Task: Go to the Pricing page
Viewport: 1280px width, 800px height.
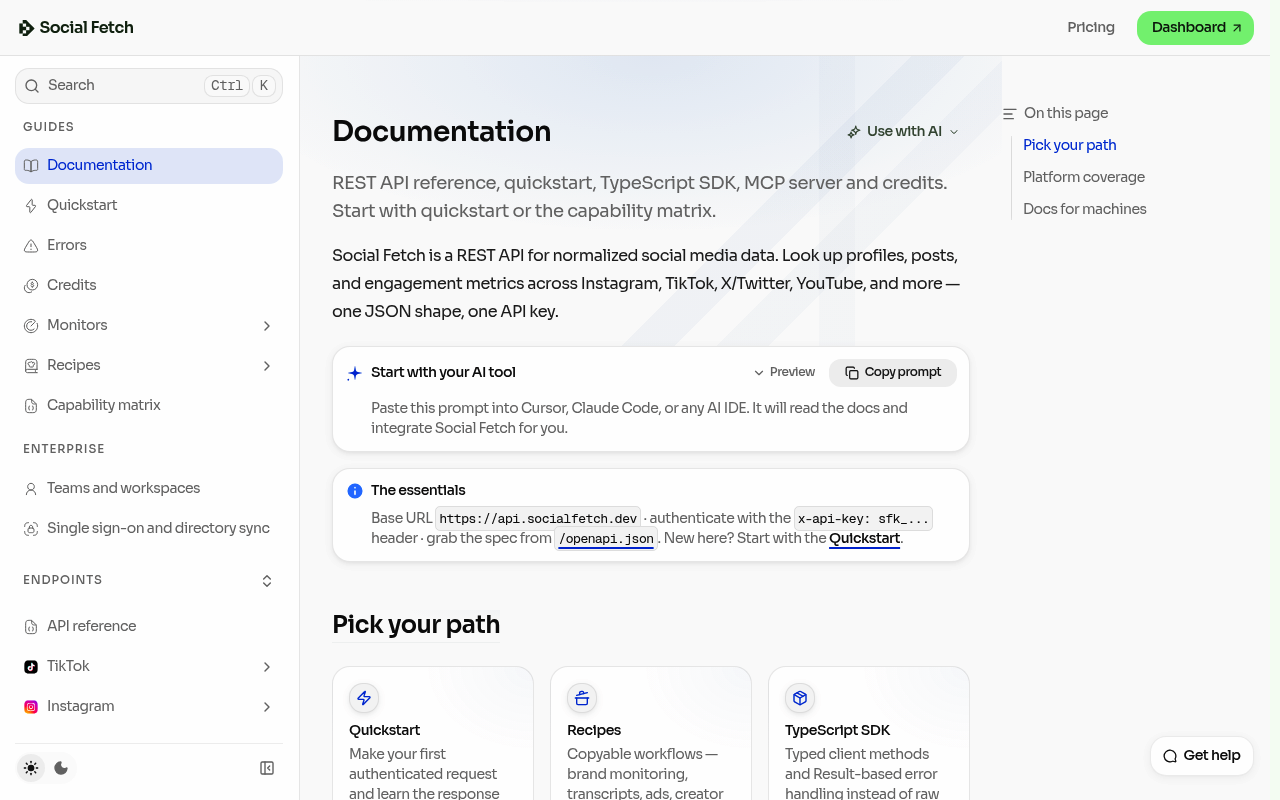Action: (1091, 28)
